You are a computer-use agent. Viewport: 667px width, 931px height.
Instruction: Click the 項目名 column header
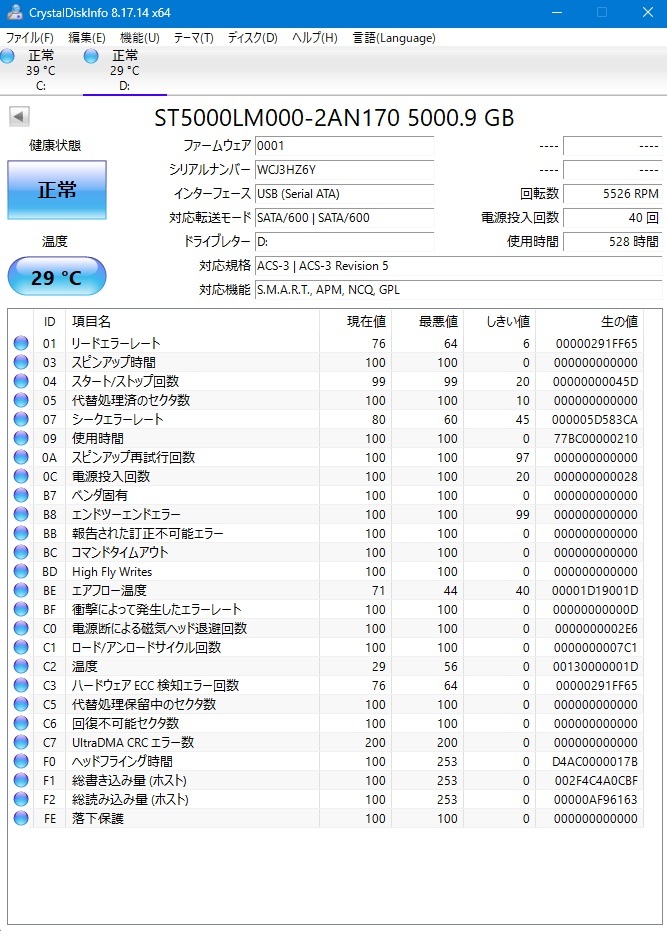[192, 321]
